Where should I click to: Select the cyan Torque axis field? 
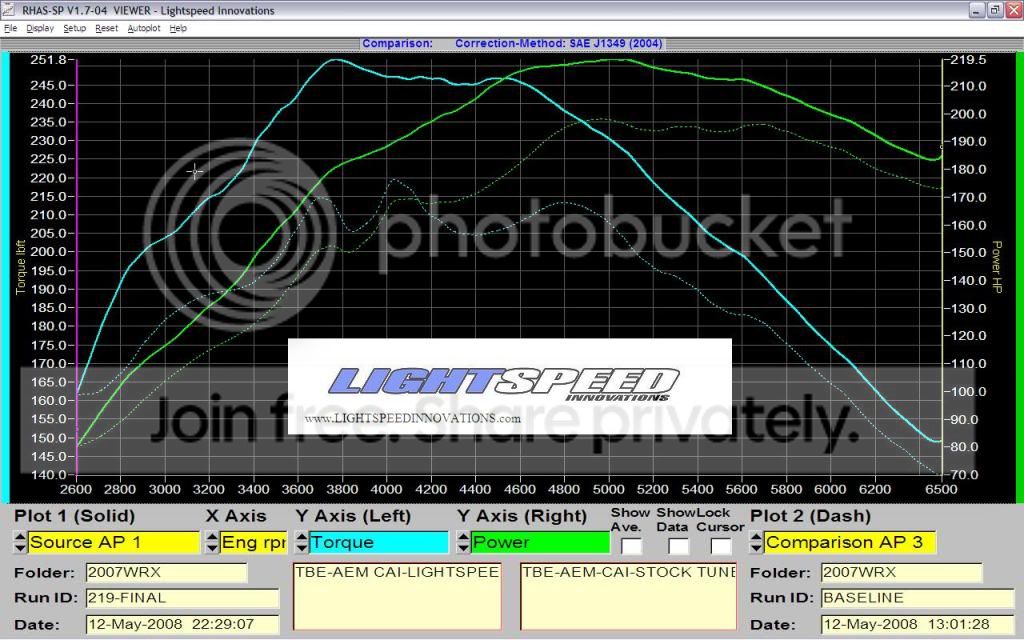click(379, 542)
